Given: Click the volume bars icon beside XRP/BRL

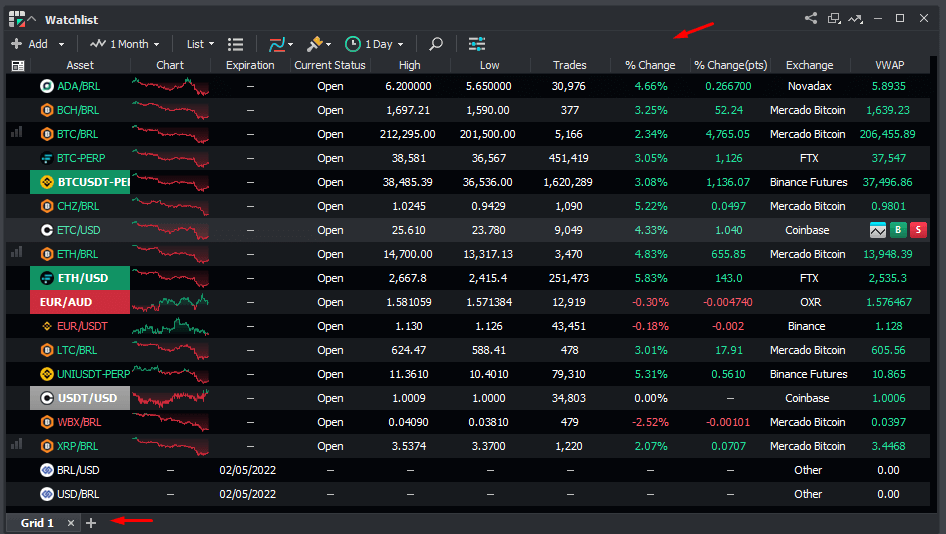Looking at the screenshot, I should 17,444.
